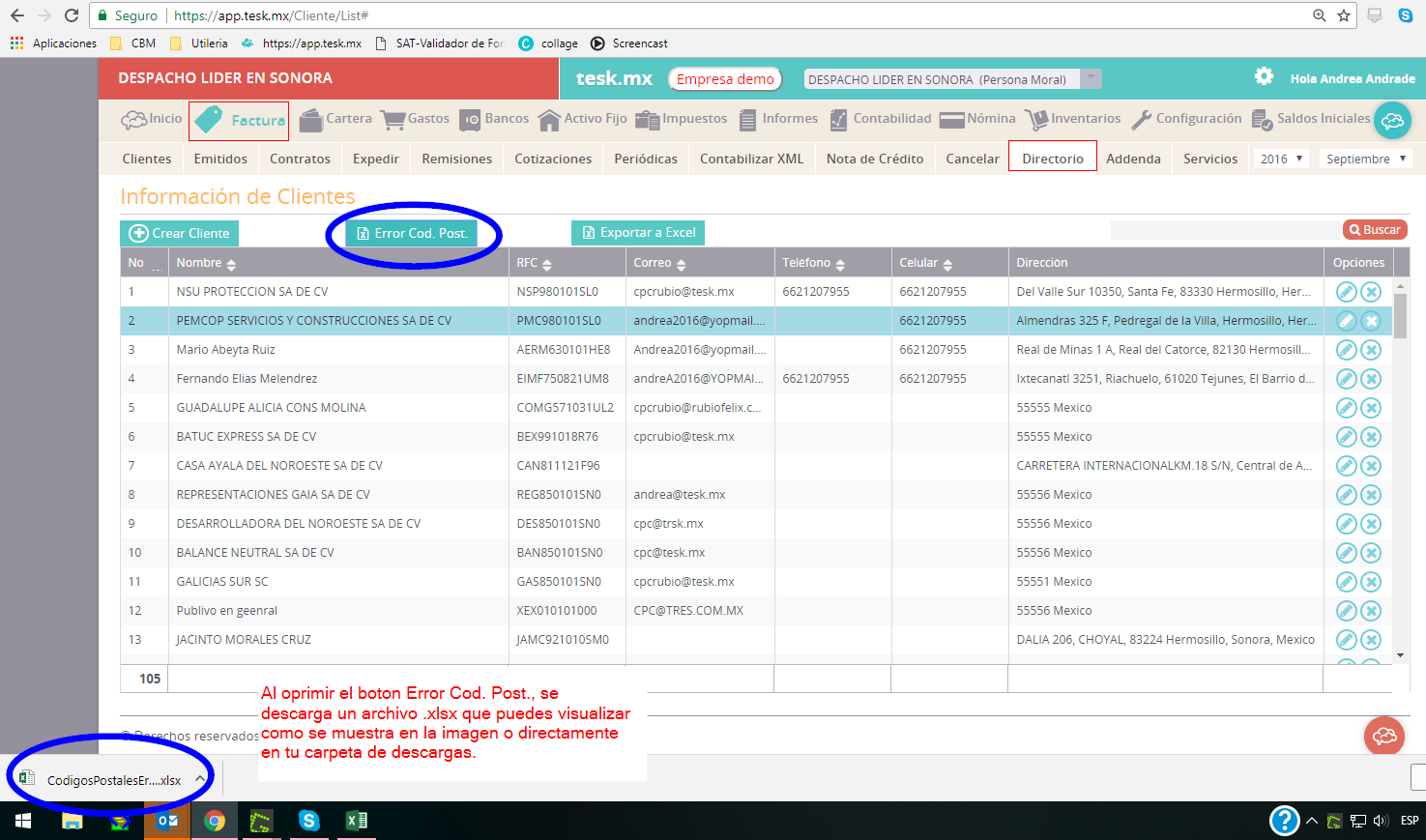Show hidden system tray icons

click(x=1312, y=821)
